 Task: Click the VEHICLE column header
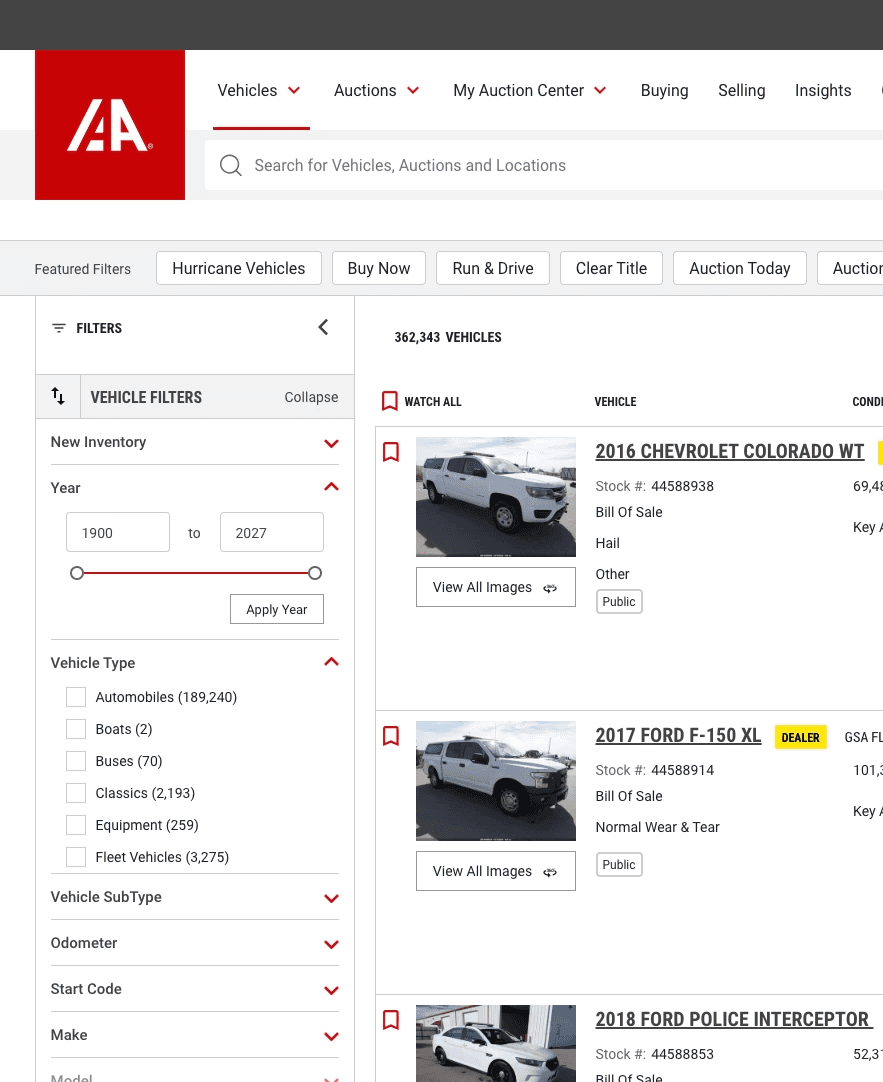(615, 402)
